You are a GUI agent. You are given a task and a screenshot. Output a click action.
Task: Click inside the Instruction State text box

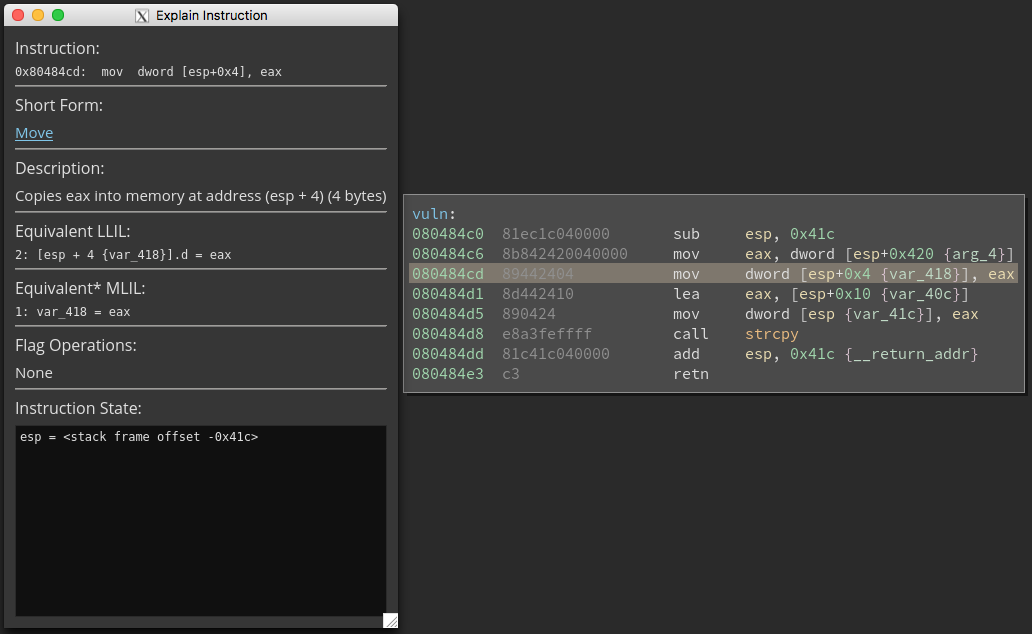pyautogui.click(x=201, y=521)
